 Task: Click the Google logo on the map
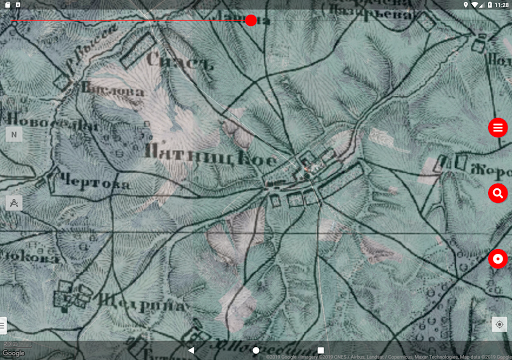click(13, 353)
